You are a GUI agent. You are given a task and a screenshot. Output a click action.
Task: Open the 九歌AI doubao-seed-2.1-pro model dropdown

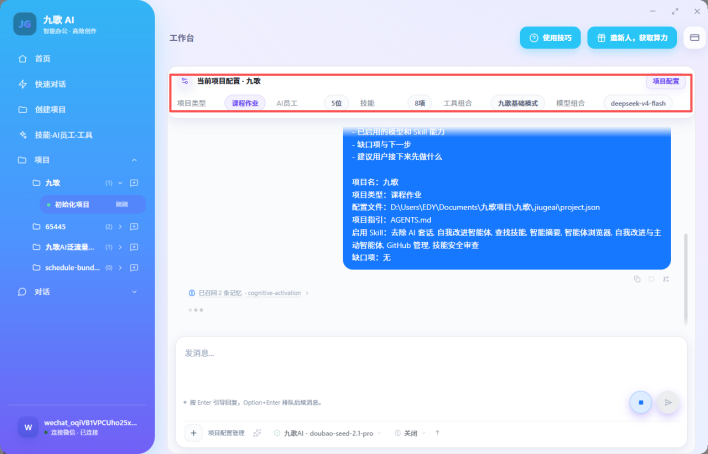tap(328, 433)
